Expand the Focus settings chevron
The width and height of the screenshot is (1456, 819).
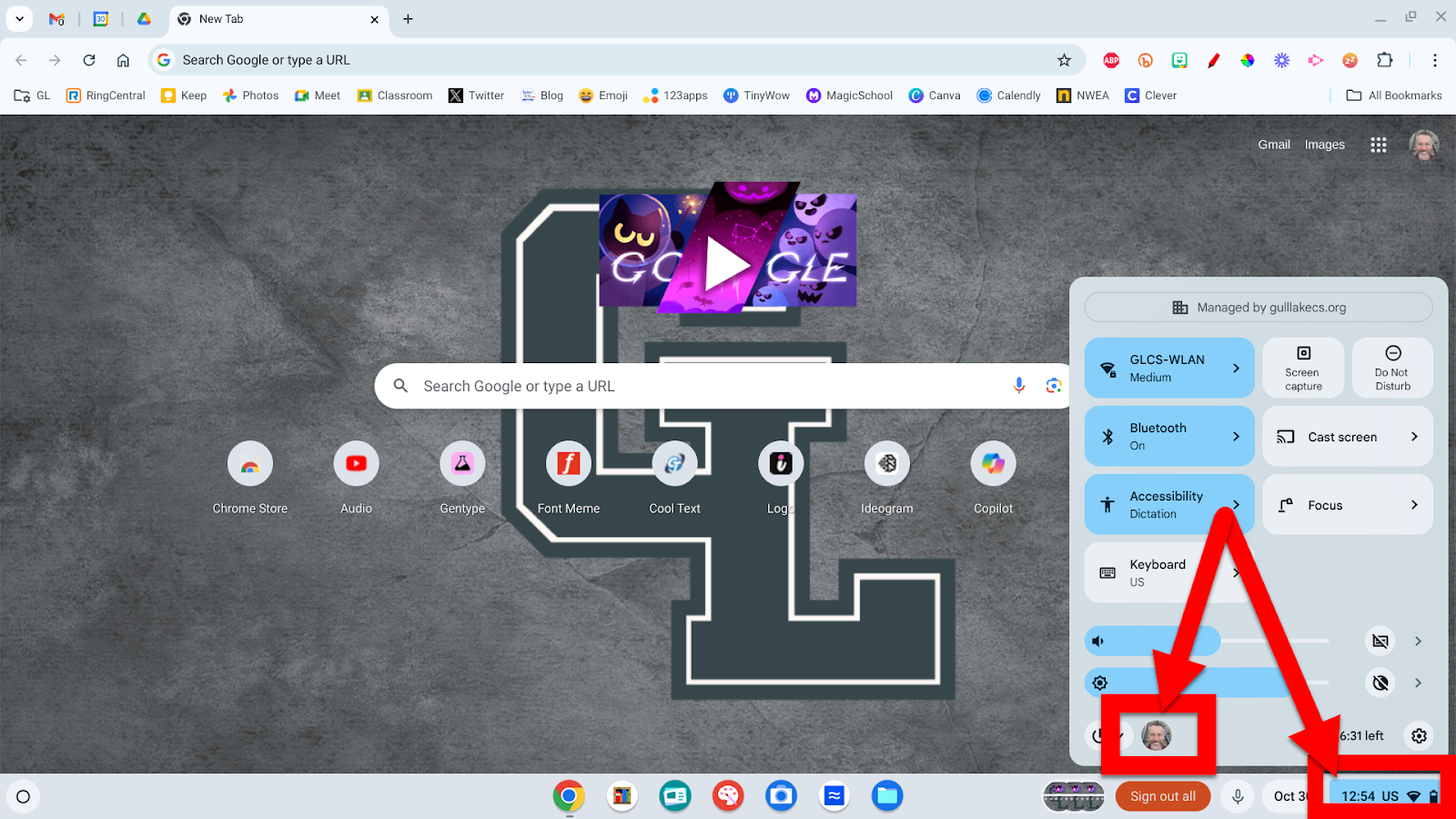tap(1414, 505)
